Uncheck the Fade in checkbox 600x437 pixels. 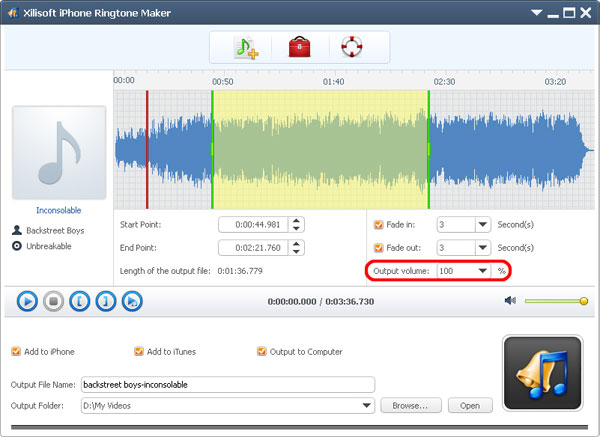(x=378, y=225)
